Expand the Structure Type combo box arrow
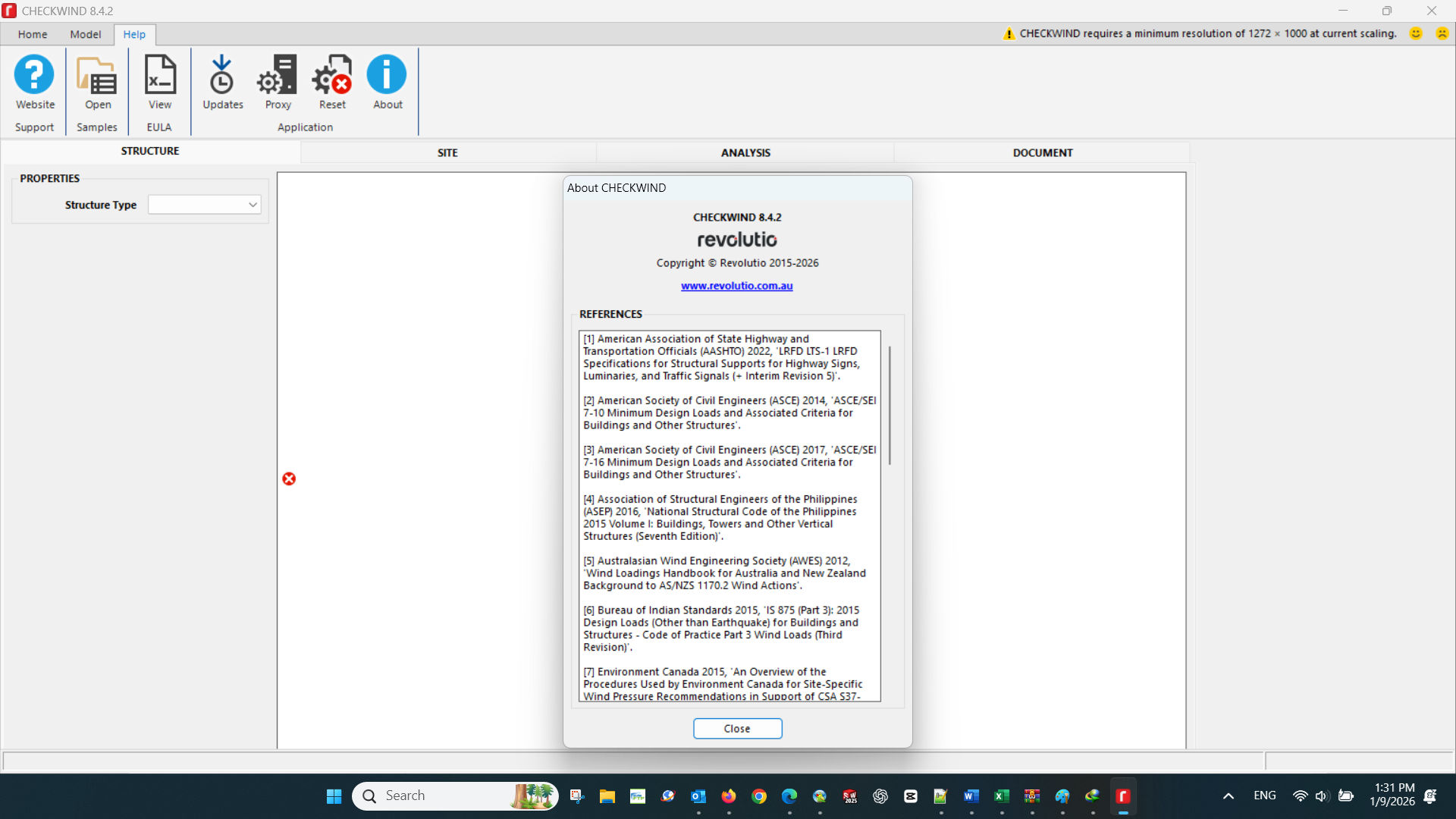Image resolution: width=1456 pixels, height=819 pixels. 252,204
